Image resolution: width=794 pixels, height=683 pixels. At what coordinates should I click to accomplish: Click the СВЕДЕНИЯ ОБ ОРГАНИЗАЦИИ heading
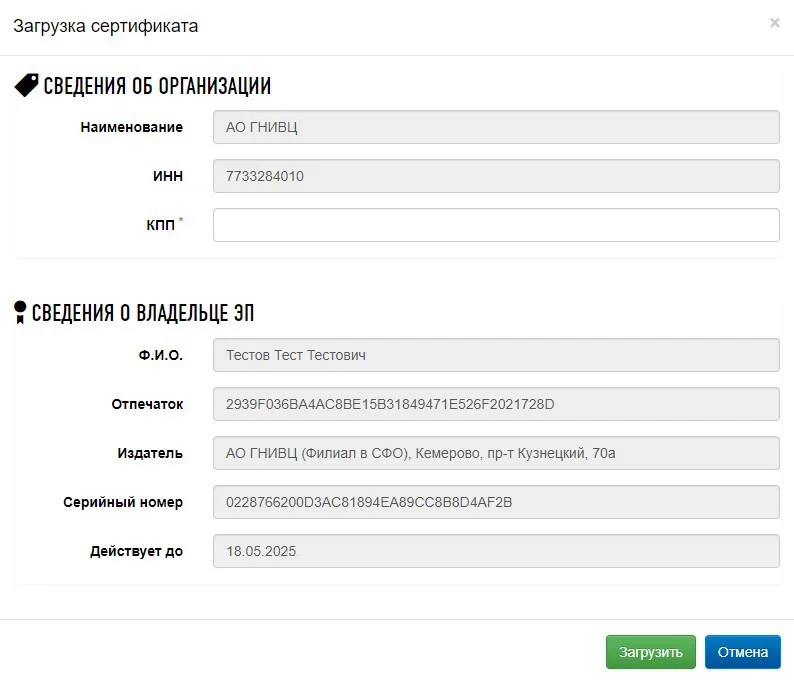pos(157,86)
